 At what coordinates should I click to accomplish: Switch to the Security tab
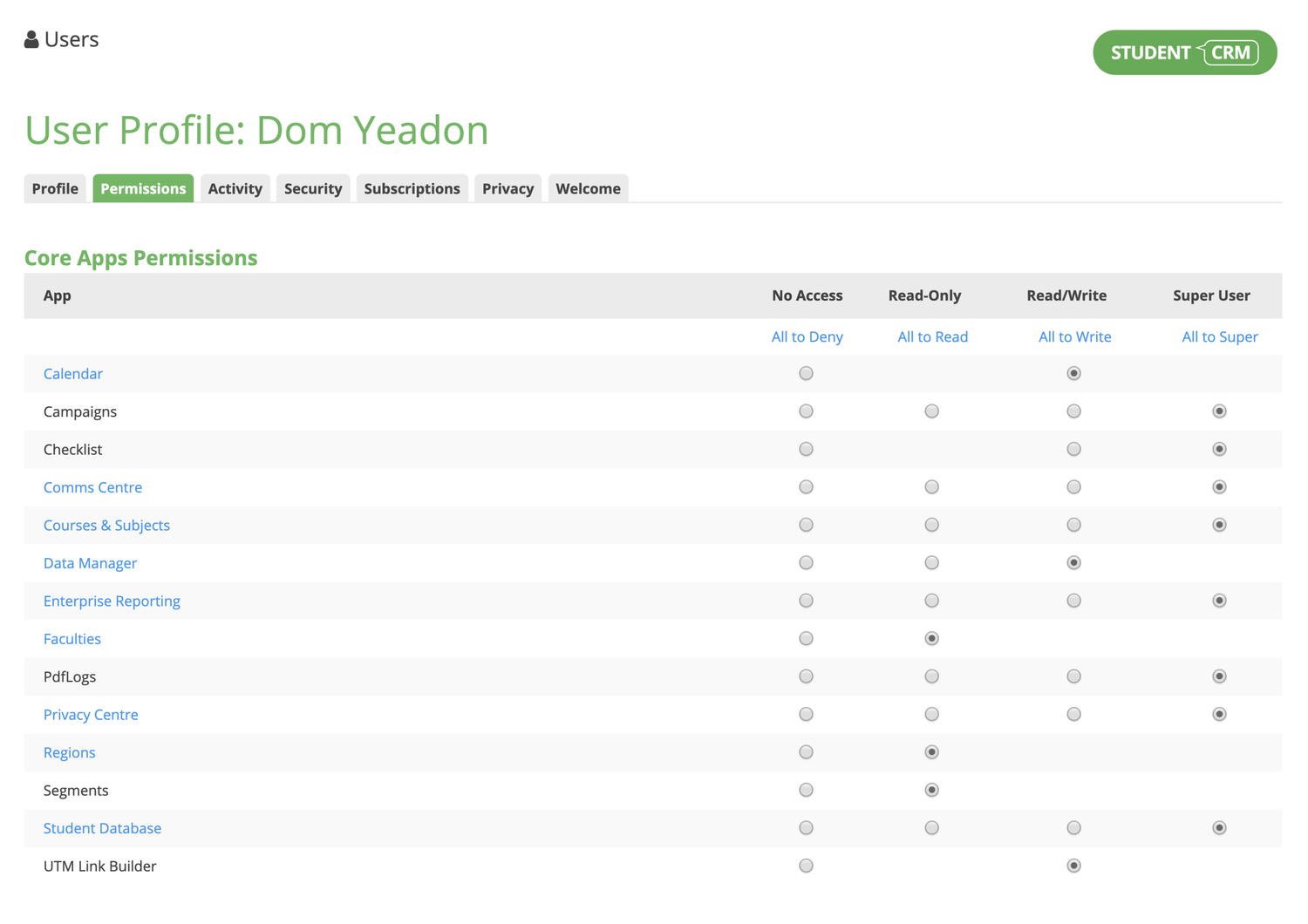(x=313, y=188)
